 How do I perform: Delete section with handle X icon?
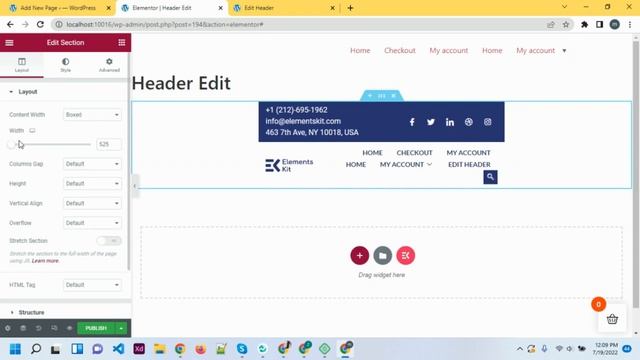point(393,96)
